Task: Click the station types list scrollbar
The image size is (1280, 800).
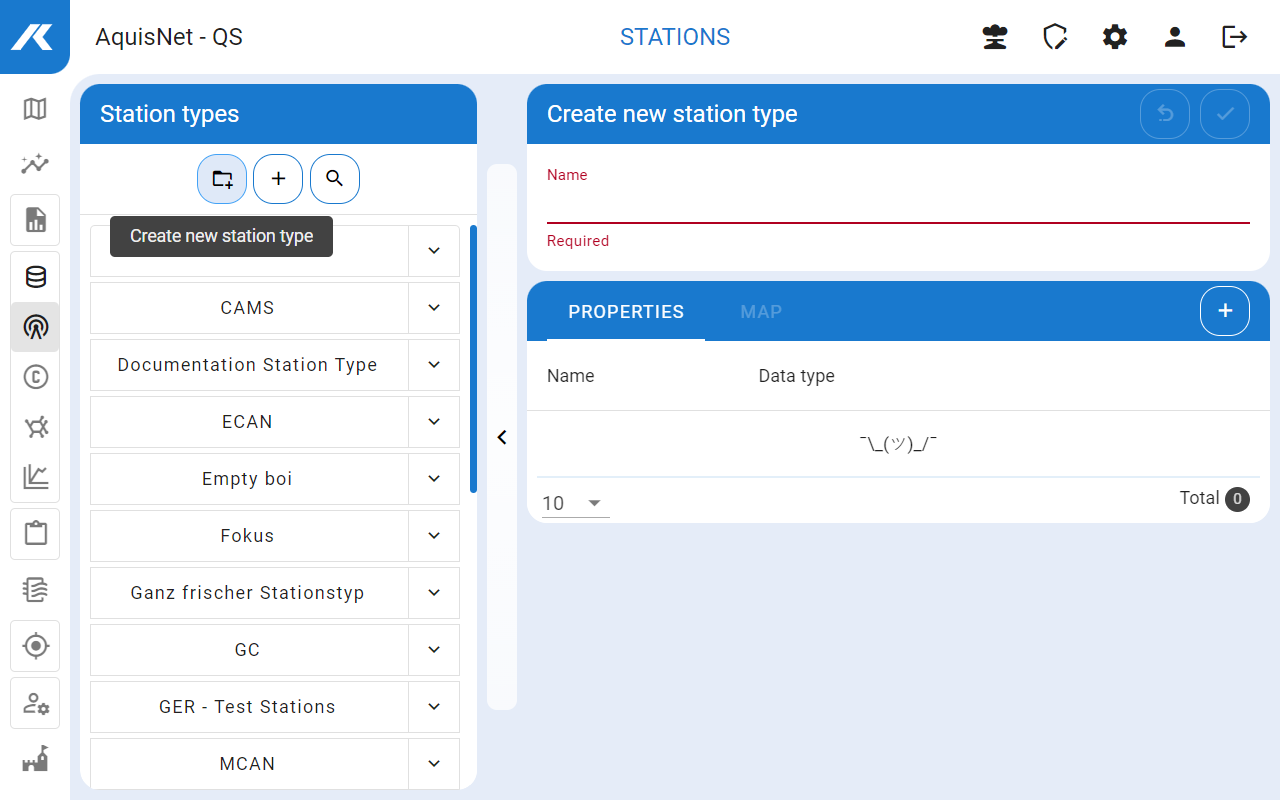Action: click(473, 360)
